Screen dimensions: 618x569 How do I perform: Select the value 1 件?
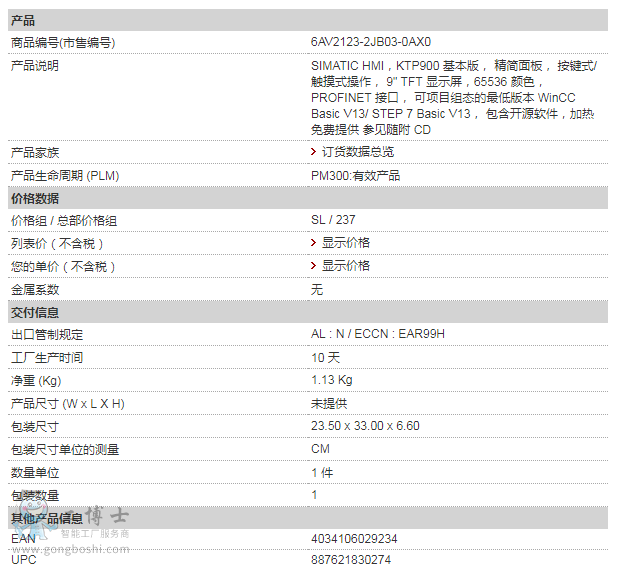(x=322, y=472)
